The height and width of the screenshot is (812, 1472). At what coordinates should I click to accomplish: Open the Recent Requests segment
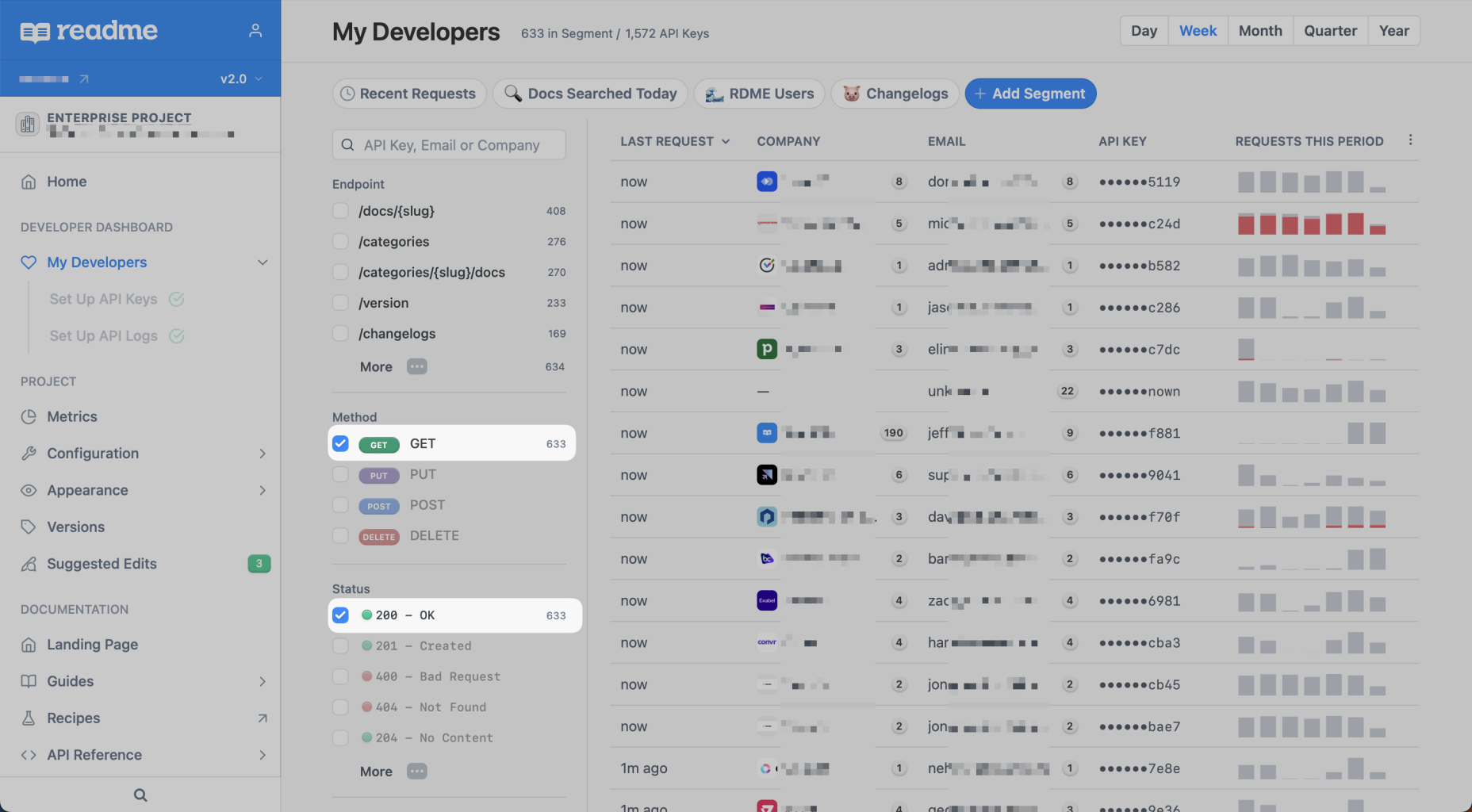tap(408, 94)
